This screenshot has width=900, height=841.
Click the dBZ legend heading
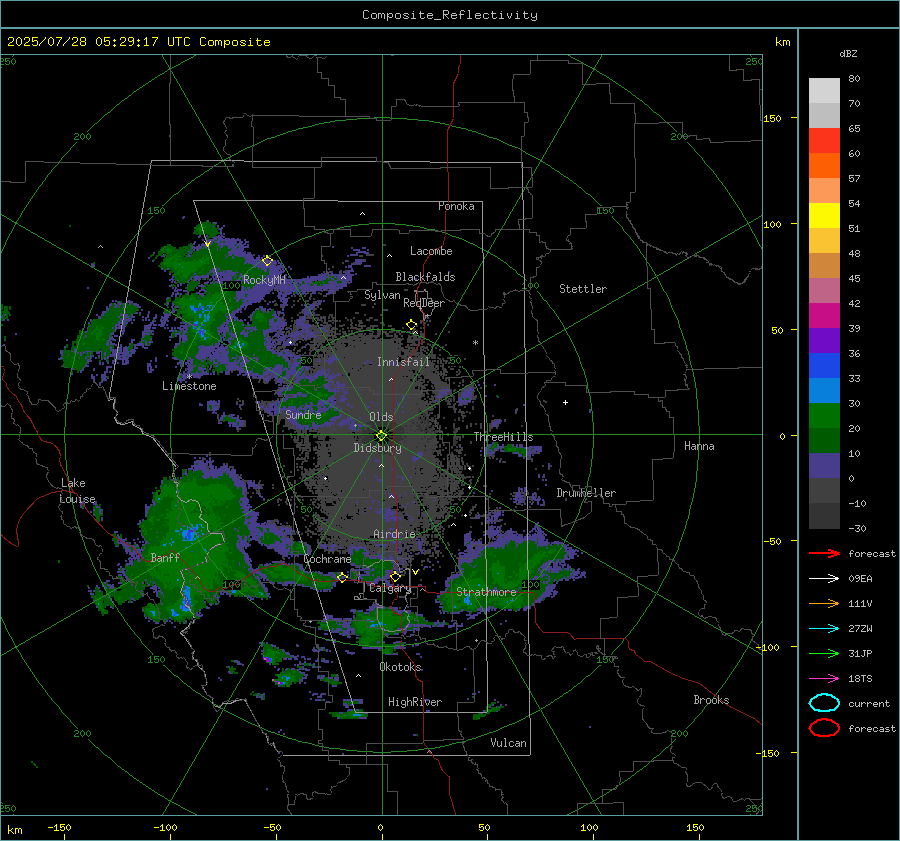click(x=848, y=53)
